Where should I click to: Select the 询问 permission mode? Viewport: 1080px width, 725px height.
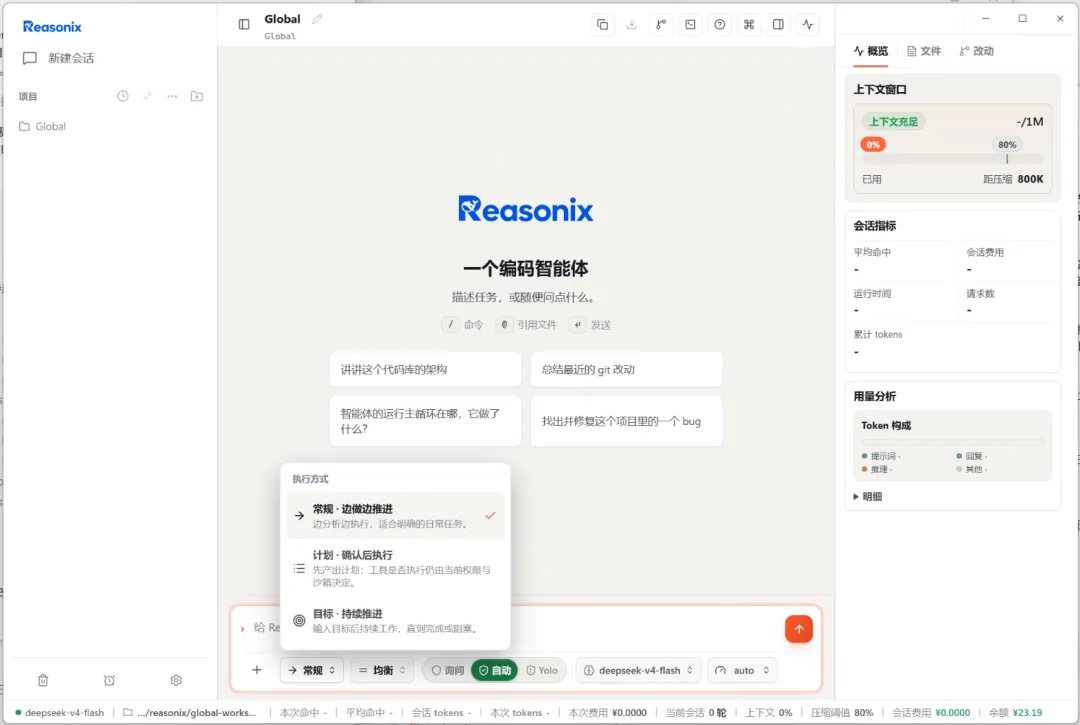tap(448, 670)
